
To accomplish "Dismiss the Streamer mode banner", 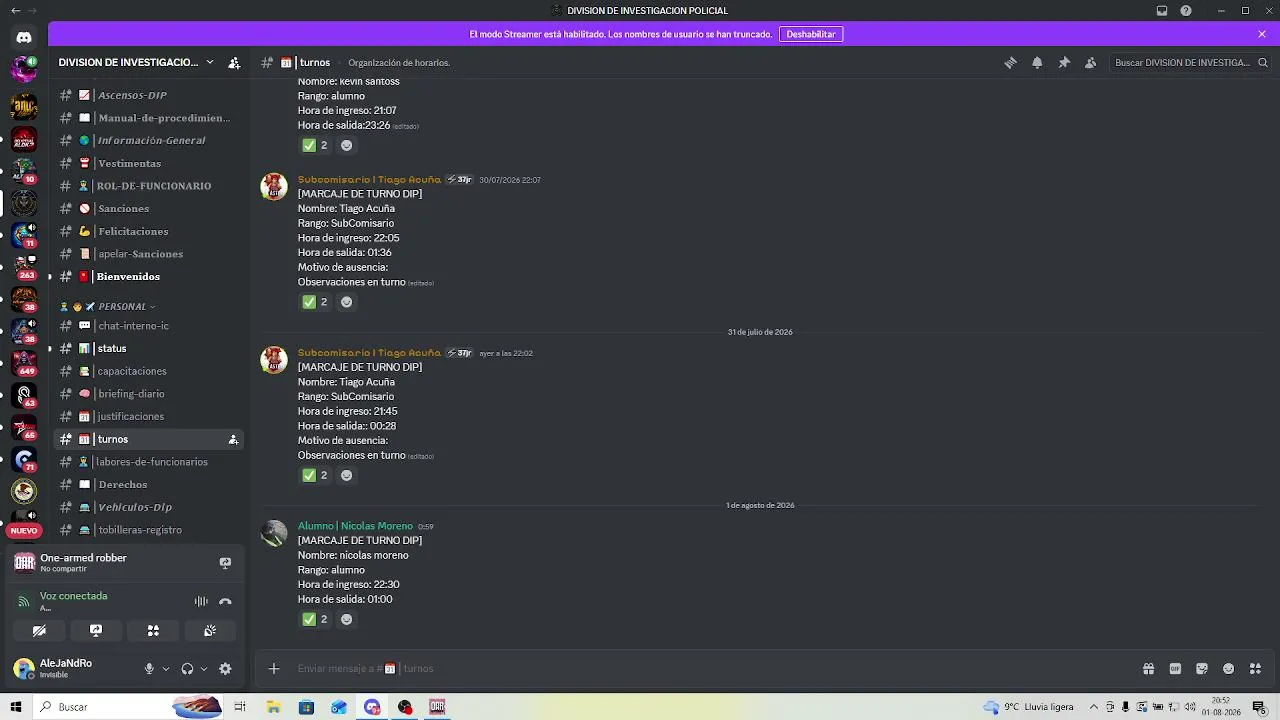I will click(x=1262, y=34).
